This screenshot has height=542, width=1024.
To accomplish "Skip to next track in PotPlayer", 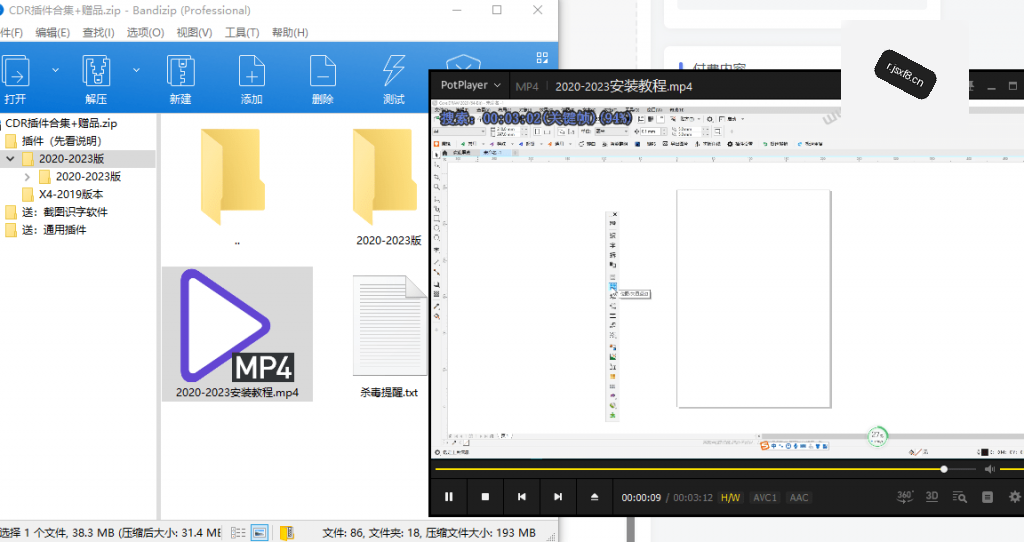I will (558, 497).
